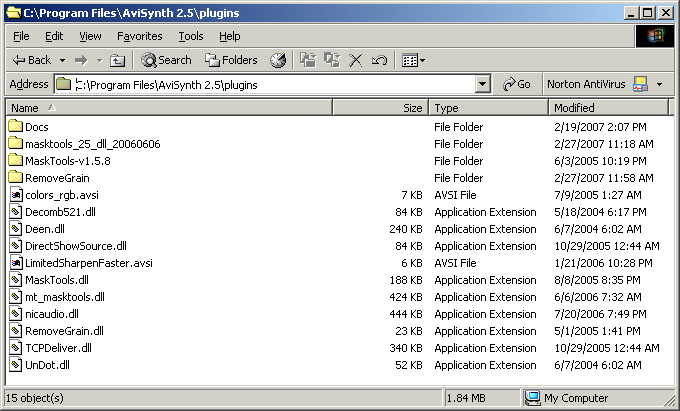Select the TCPDeliver.dll file icon
The height and width of the screenshot is (411, 680).
[x=16, y=348]
